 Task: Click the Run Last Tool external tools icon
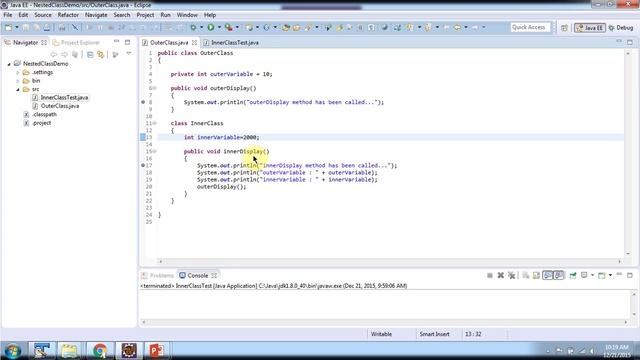click(229, 27)
